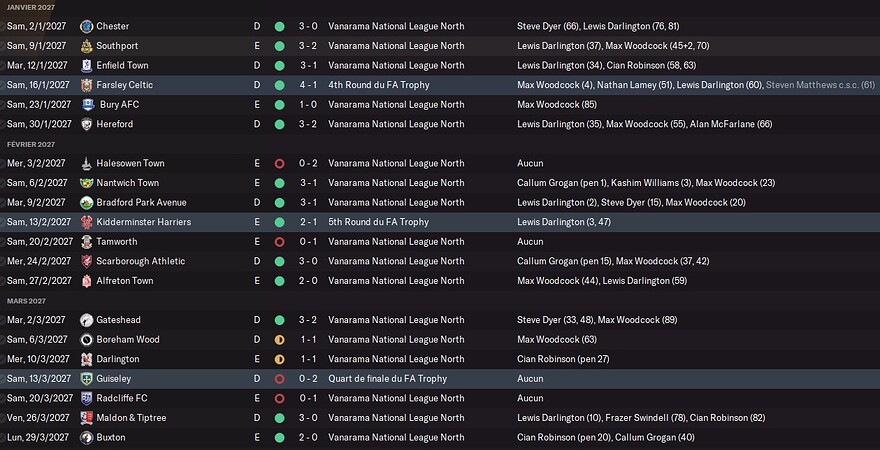Click the Février 2027 month header
The image size is (880, 450).
[x=31, y=144]
